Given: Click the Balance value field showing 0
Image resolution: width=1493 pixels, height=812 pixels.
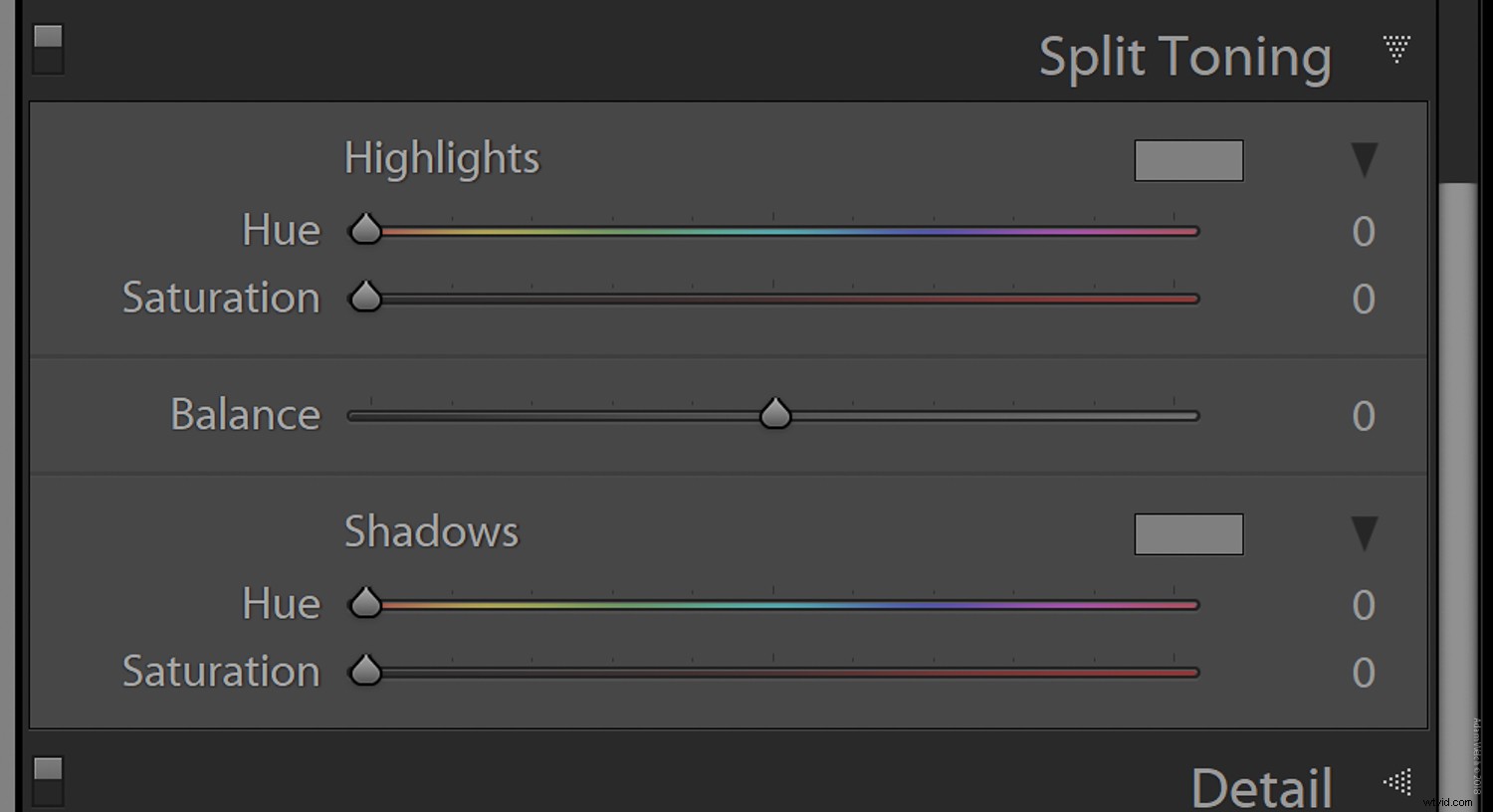Looking at the screenshot, I should [x=1364, y=416].
